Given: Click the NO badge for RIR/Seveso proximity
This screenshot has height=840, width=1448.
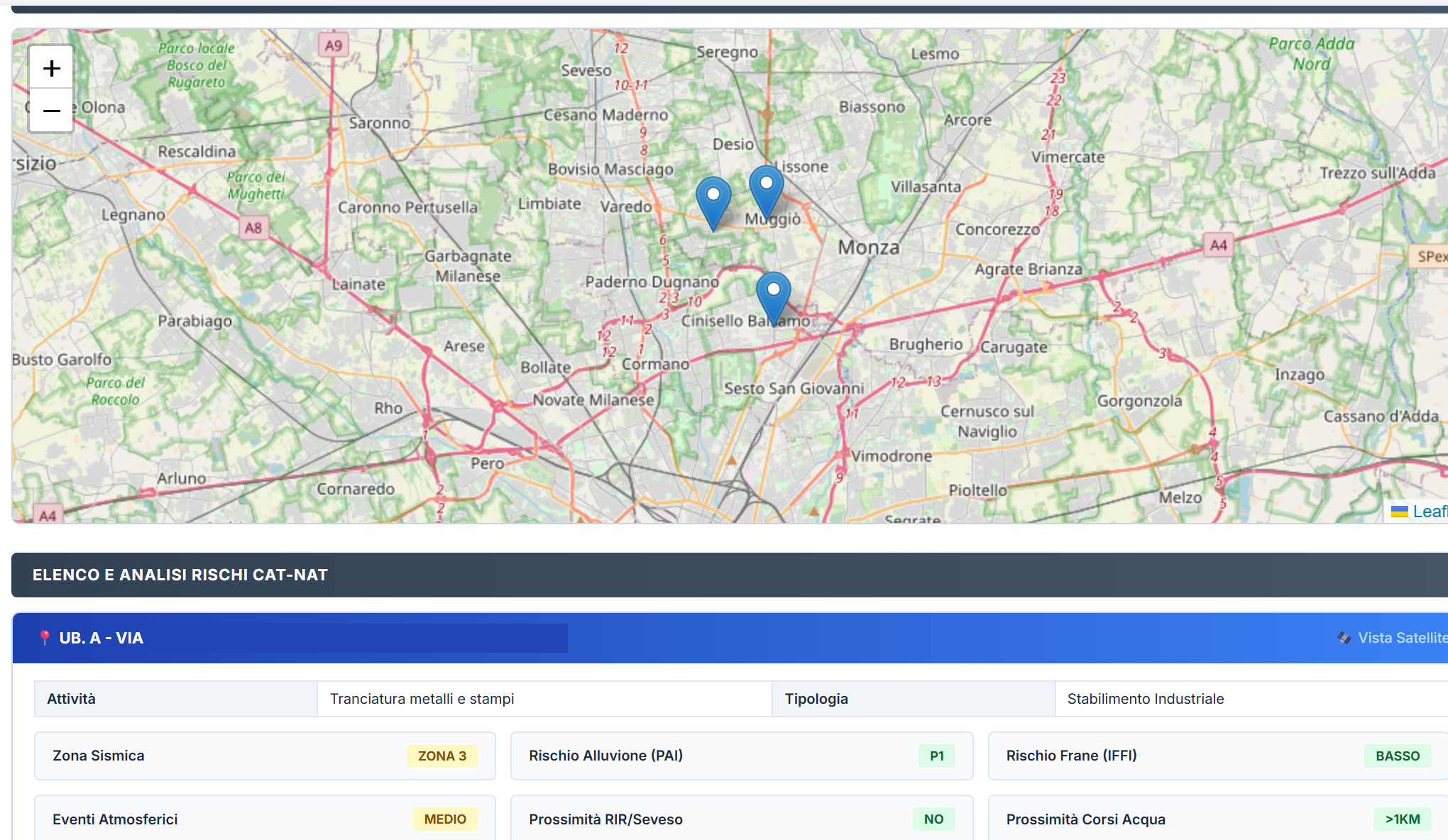Looking at the screenshot, I should tap(933, 819).
